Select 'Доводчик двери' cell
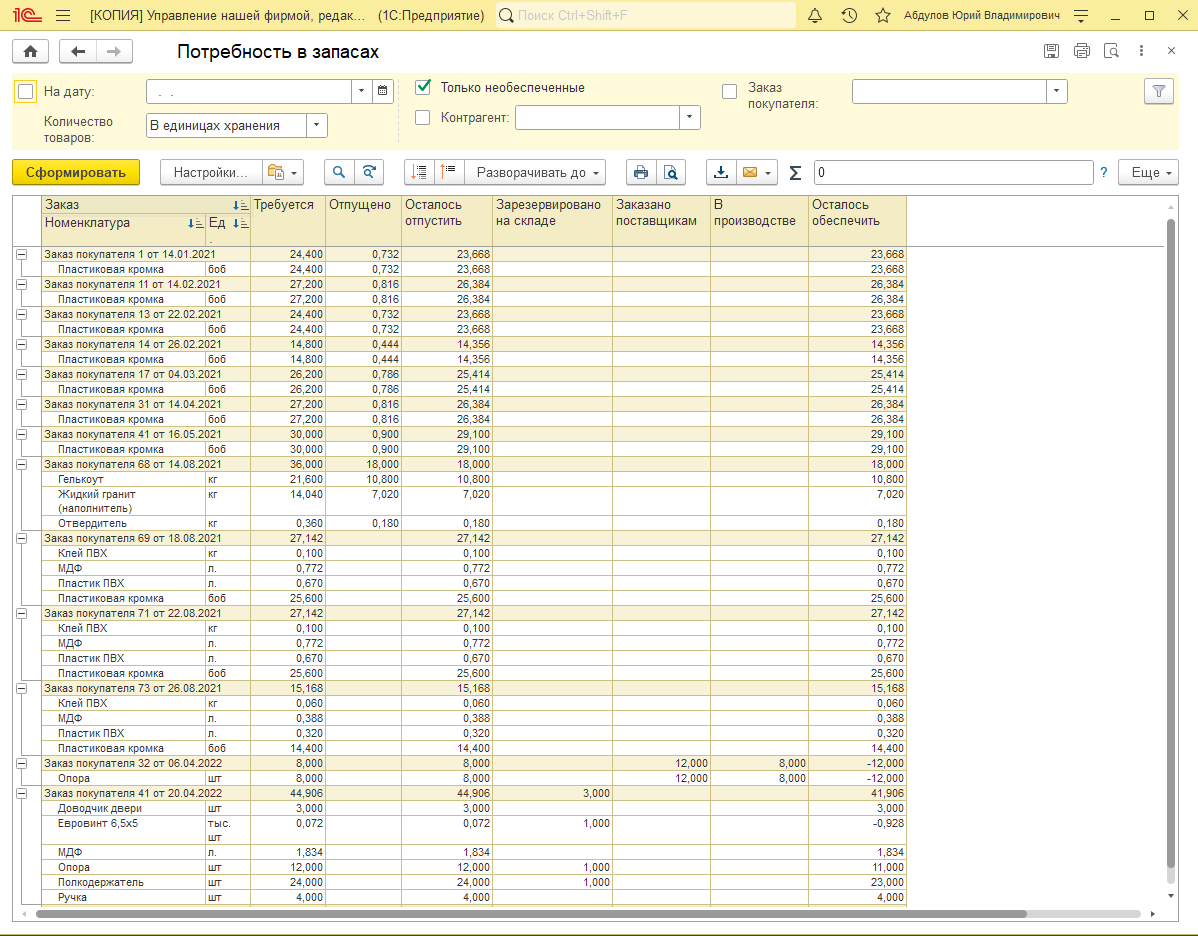This screenshot has width=1198, height=936. coord(124,809)
